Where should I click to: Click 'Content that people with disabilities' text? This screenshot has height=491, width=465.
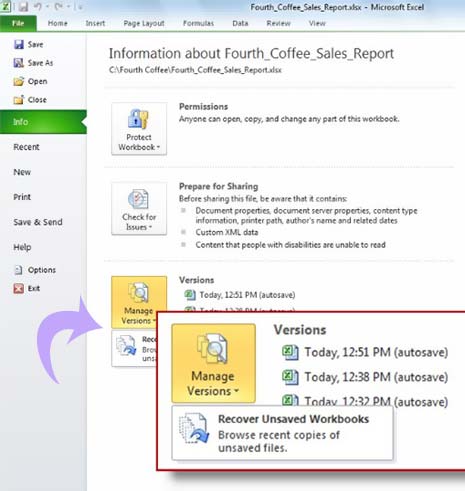pyautogui.click(x=290, y=245)
